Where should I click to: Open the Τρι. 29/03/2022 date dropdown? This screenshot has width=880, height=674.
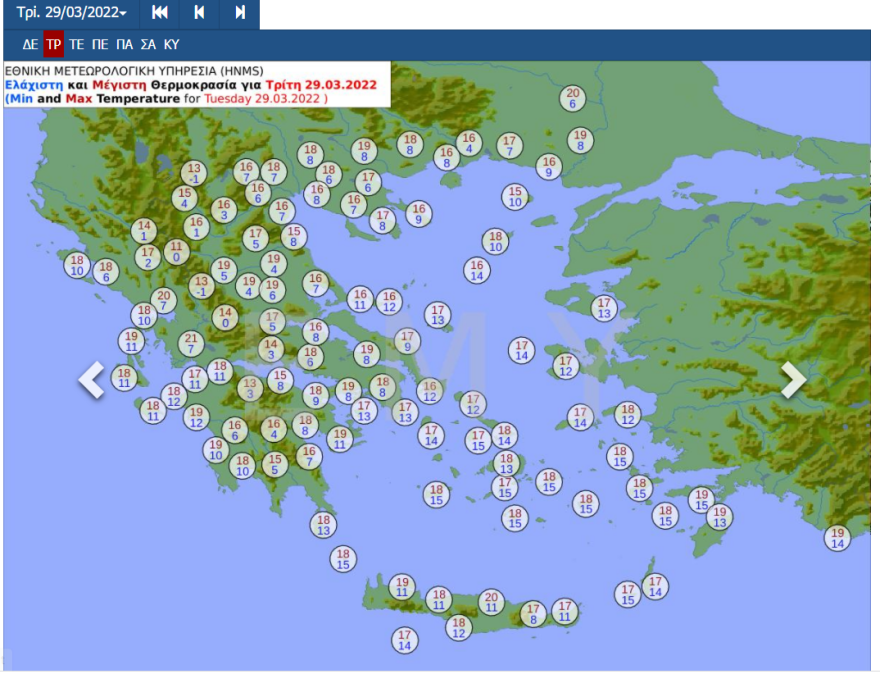(70, 13)
